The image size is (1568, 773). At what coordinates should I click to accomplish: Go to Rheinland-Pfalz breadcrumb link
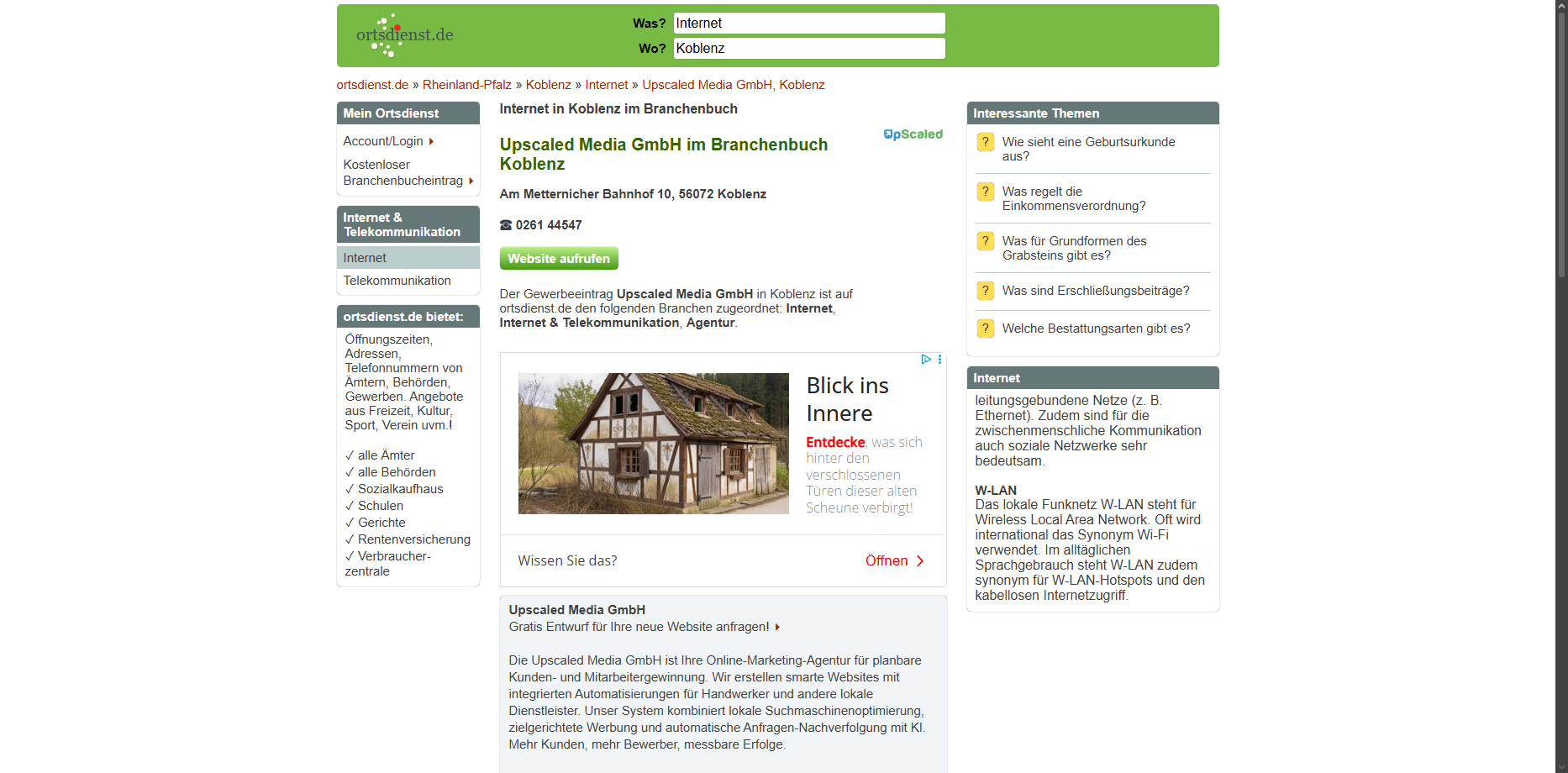coord(467,85)
